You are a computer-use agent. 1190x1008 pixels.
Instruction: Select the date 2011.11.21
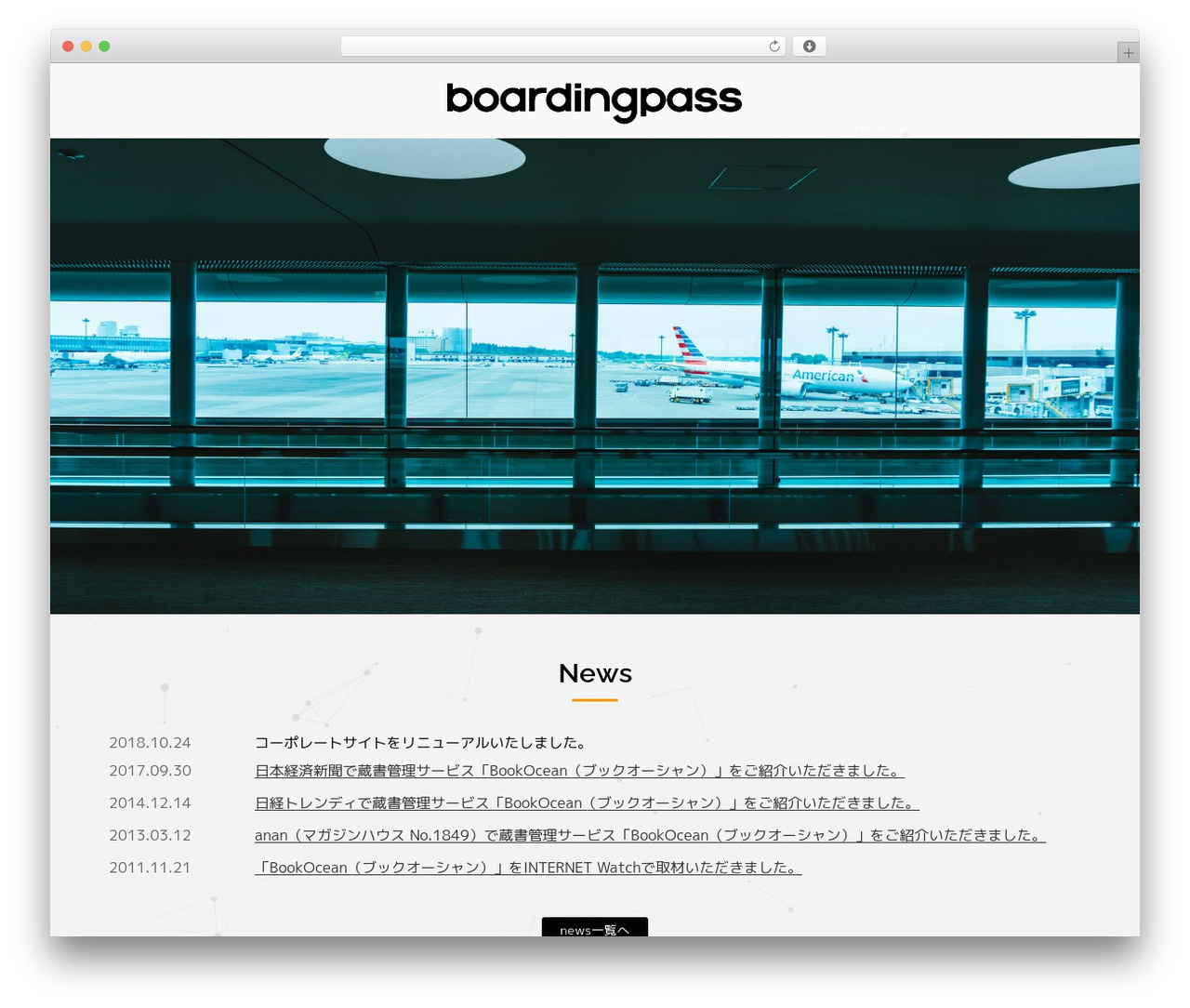[x=150, y=868]
